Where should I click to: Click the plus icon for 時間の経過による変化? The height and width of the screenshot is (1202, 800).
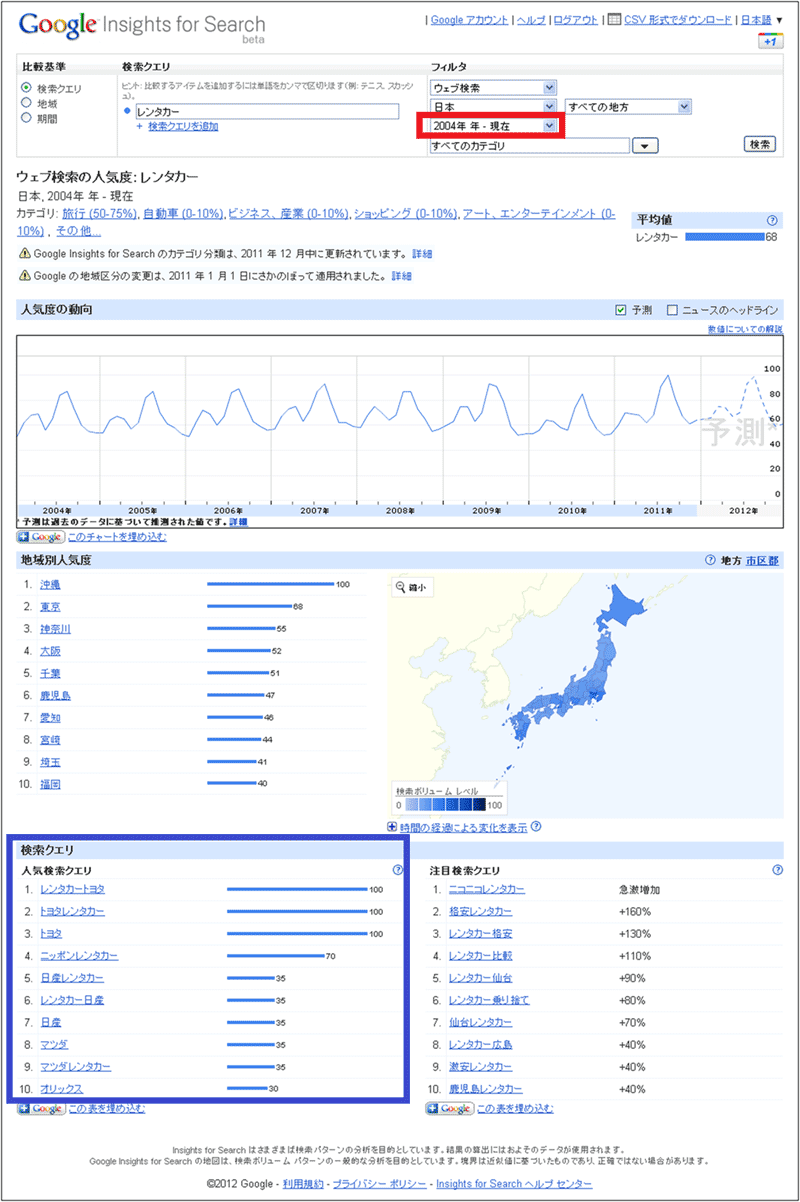click(x=392, y=827)
